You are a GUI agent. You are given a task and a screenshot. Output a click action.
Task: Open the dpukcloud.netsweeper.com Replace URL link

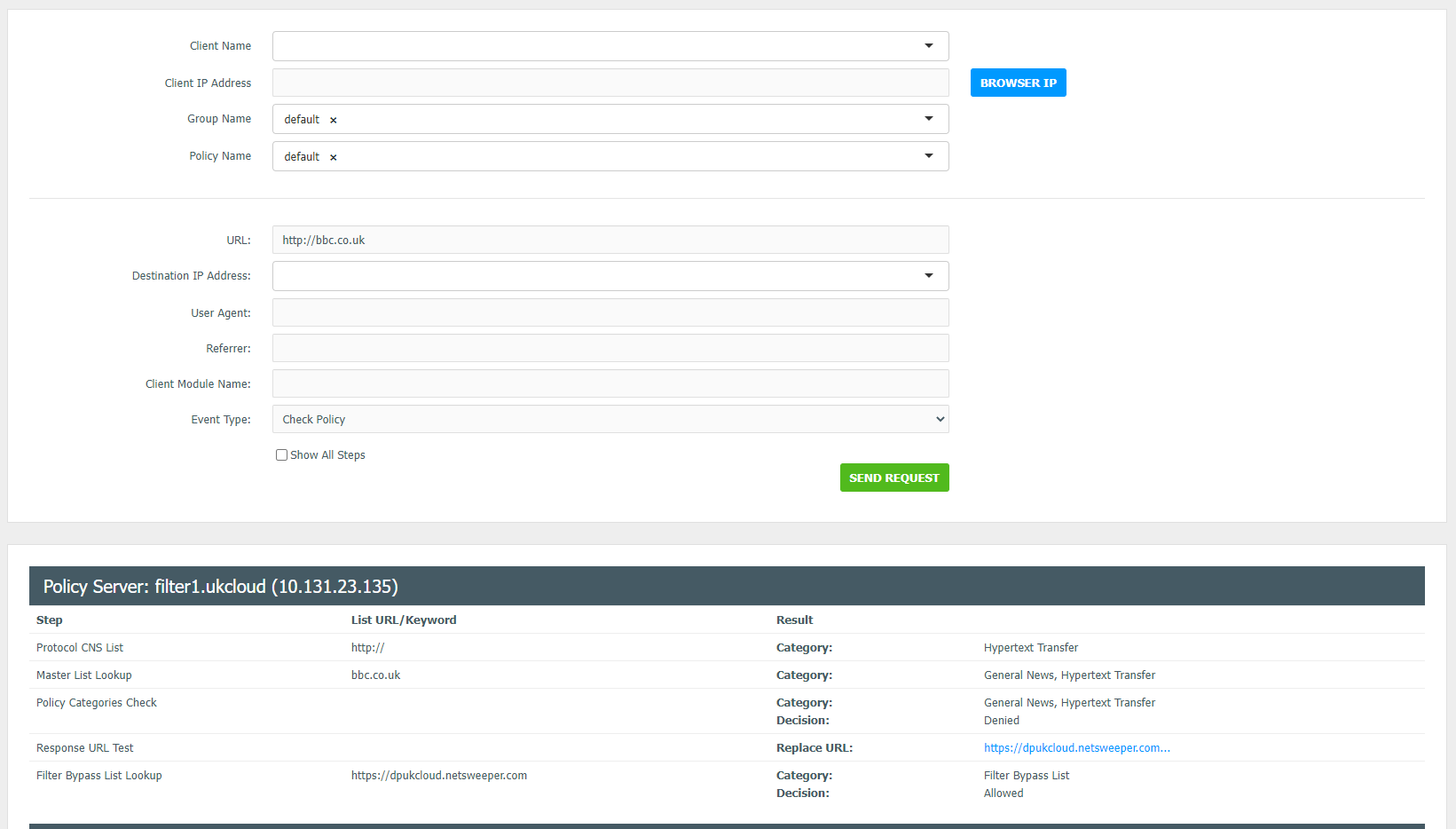1077,748
